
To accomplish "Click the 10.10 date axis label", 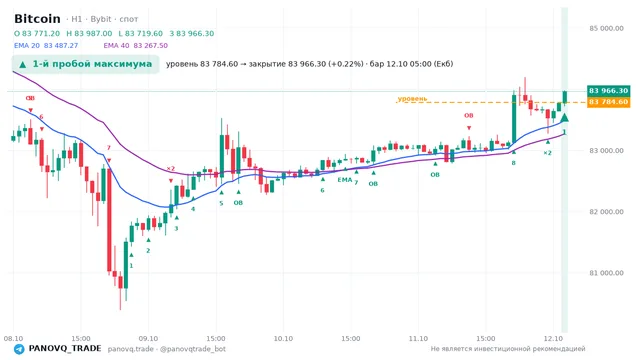I will (283, 338).
